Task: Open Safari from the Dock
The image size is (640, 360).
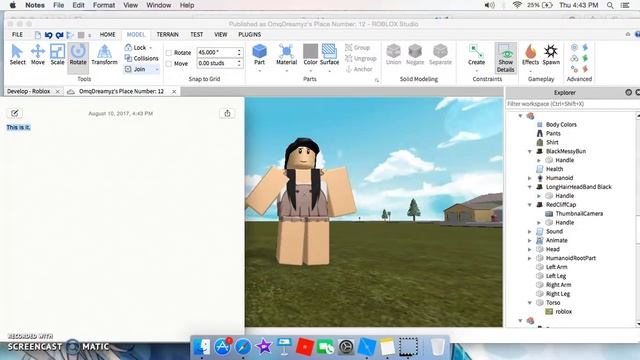Action: tap(243, 347)
